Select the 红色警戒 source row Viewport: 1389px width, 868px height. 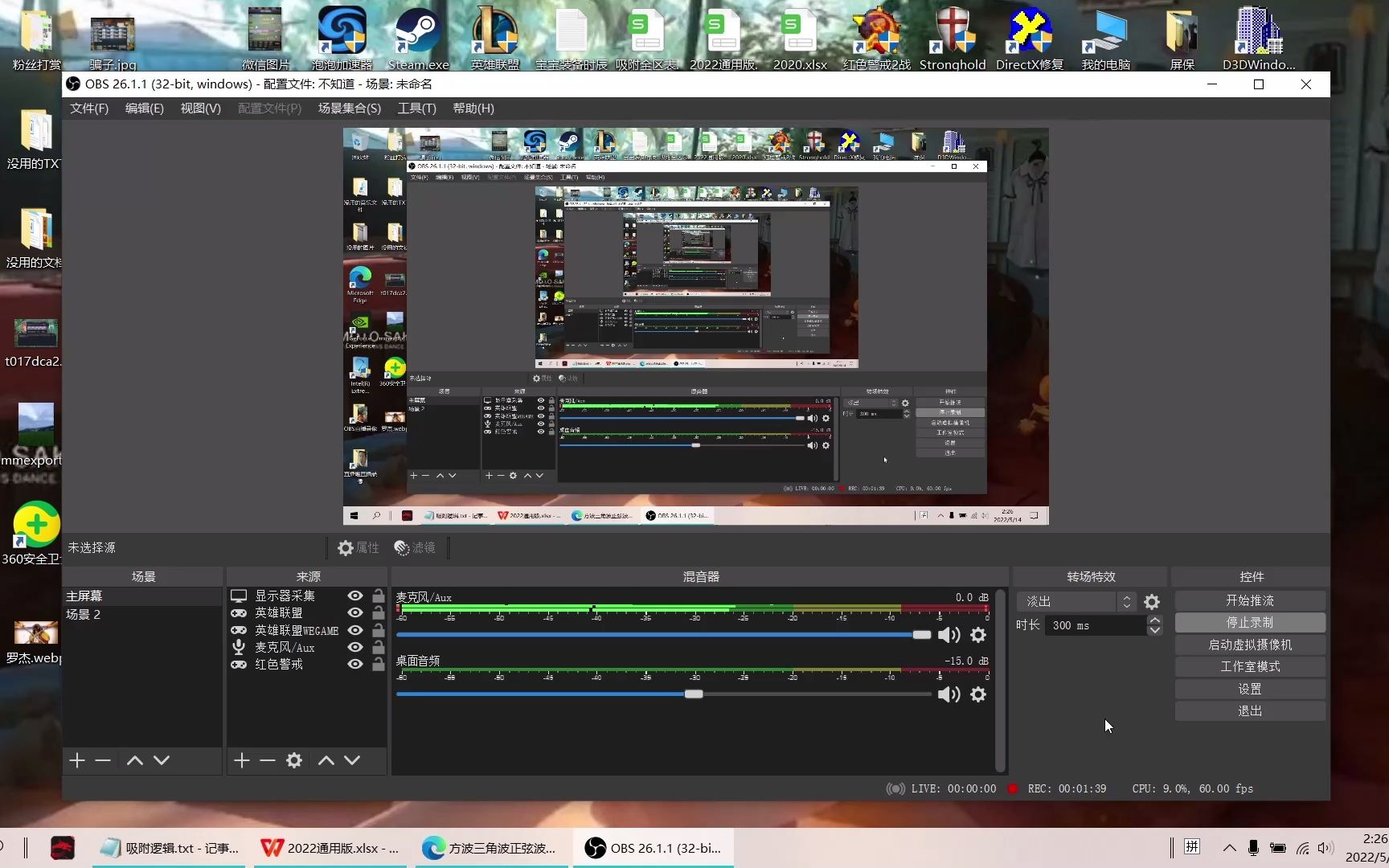point(309,665)
